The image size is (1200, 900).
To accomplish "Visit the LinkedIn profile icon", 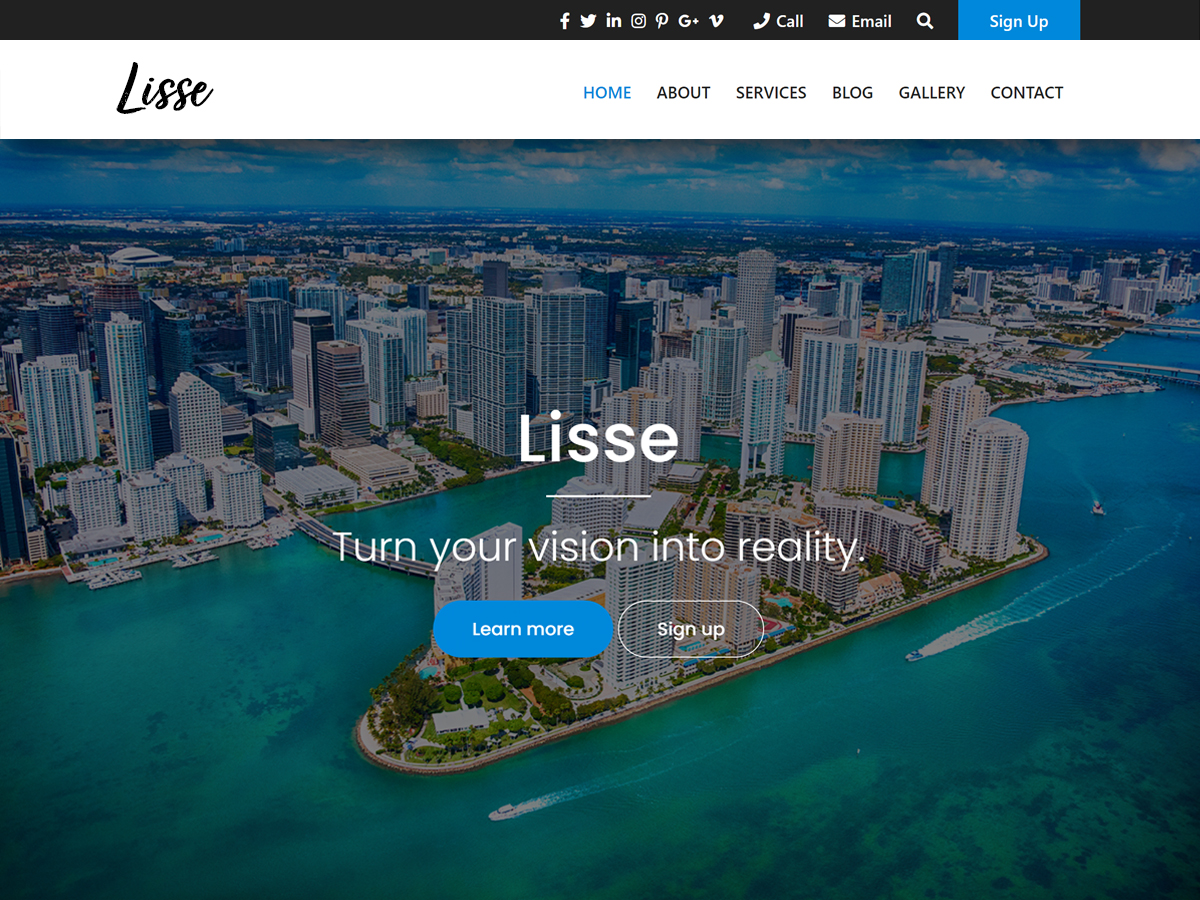I will (x=613, y=20).
